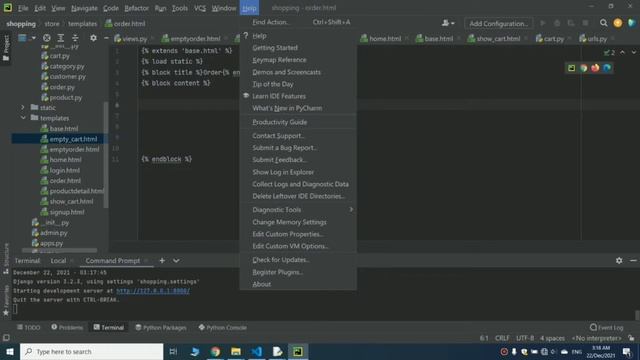640x360 pixels.
Task: Open in Edge browser icon
Action: click(607, 68)
